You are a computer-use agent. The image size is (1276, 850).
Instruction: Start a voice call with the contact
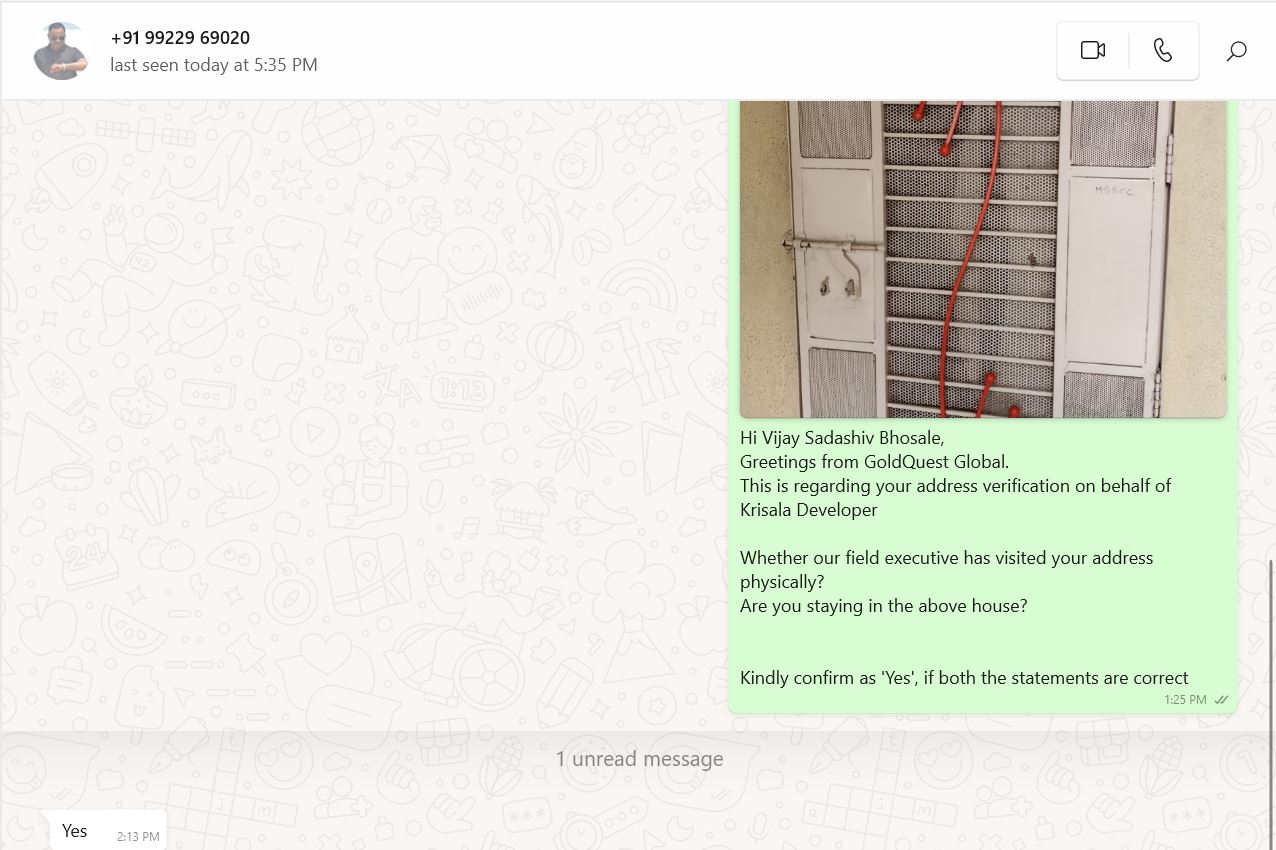pos(1163,50)
